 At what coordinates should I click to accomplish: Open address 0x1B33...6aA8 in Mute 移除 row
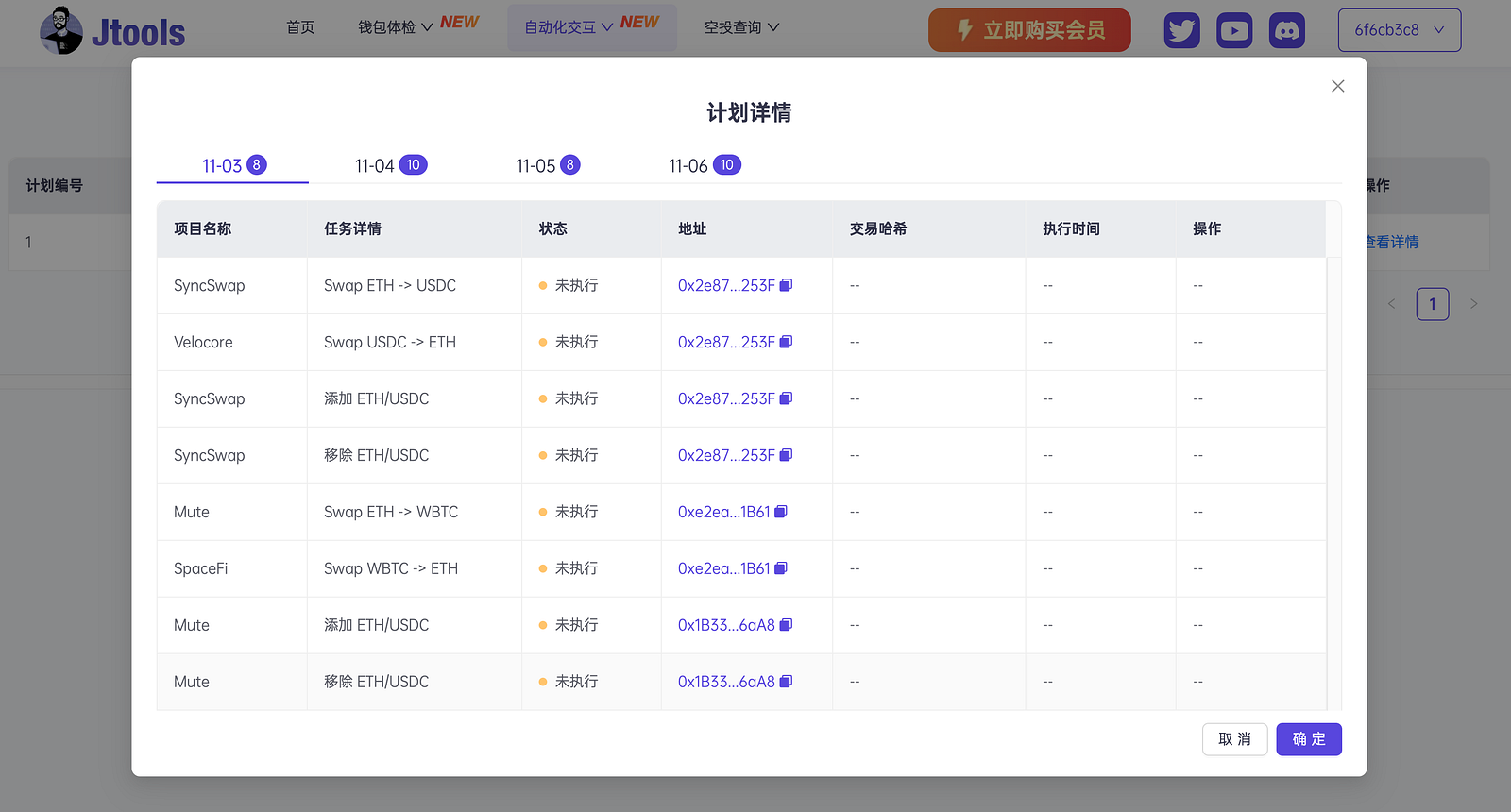click(x=726, y=682)
